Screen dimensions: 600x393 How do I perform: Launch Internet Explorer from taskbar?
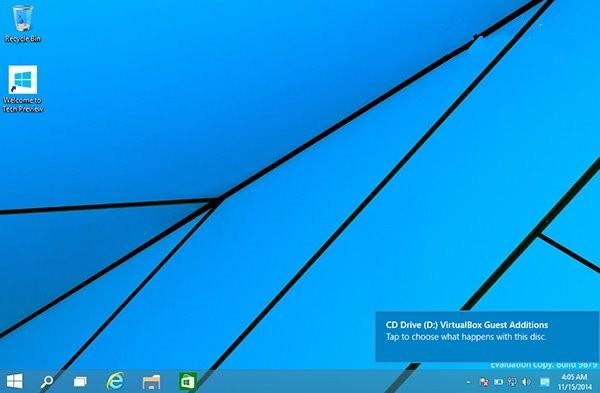tap(115, 381)
